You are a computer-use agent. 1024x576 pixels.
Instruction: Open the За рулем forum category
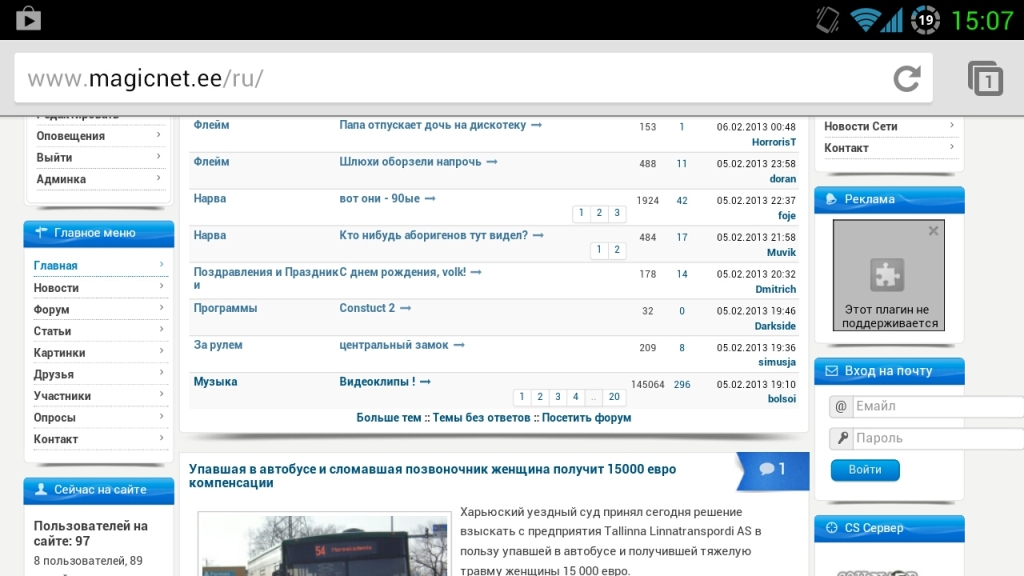217,345
